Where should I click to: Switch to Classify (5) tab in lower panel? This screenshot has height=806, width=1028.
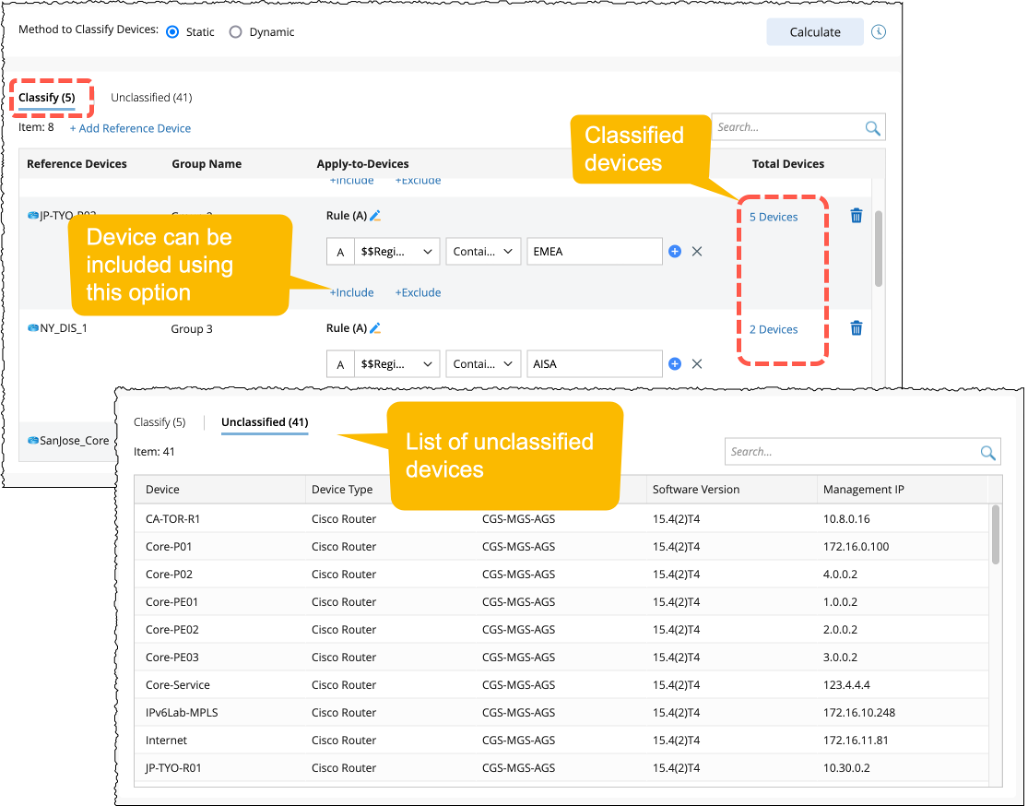click(x=160, y=423)
